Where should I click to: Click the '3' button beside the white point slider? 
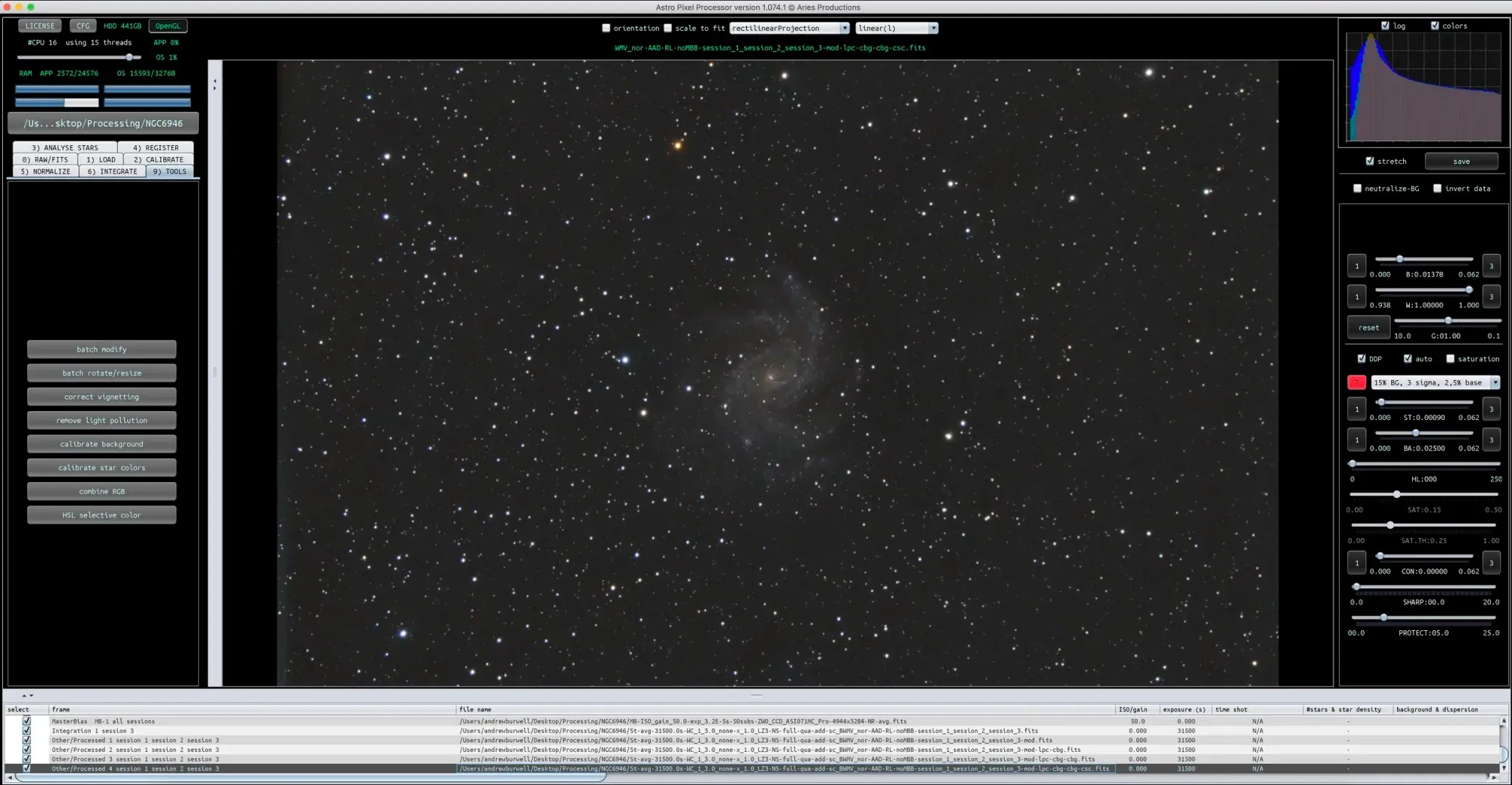tap(1491, 297)
